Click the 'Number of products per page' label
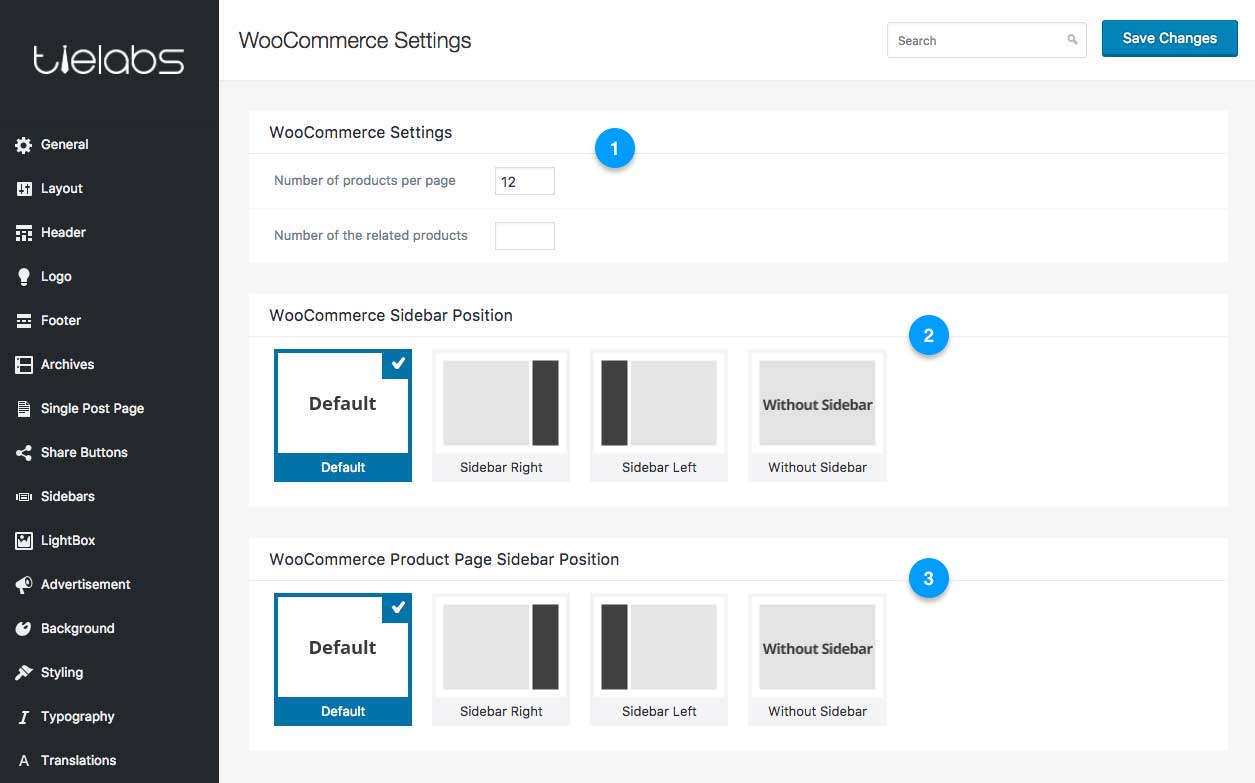Screen dimensions: 1255x783 tap(365, 181)
